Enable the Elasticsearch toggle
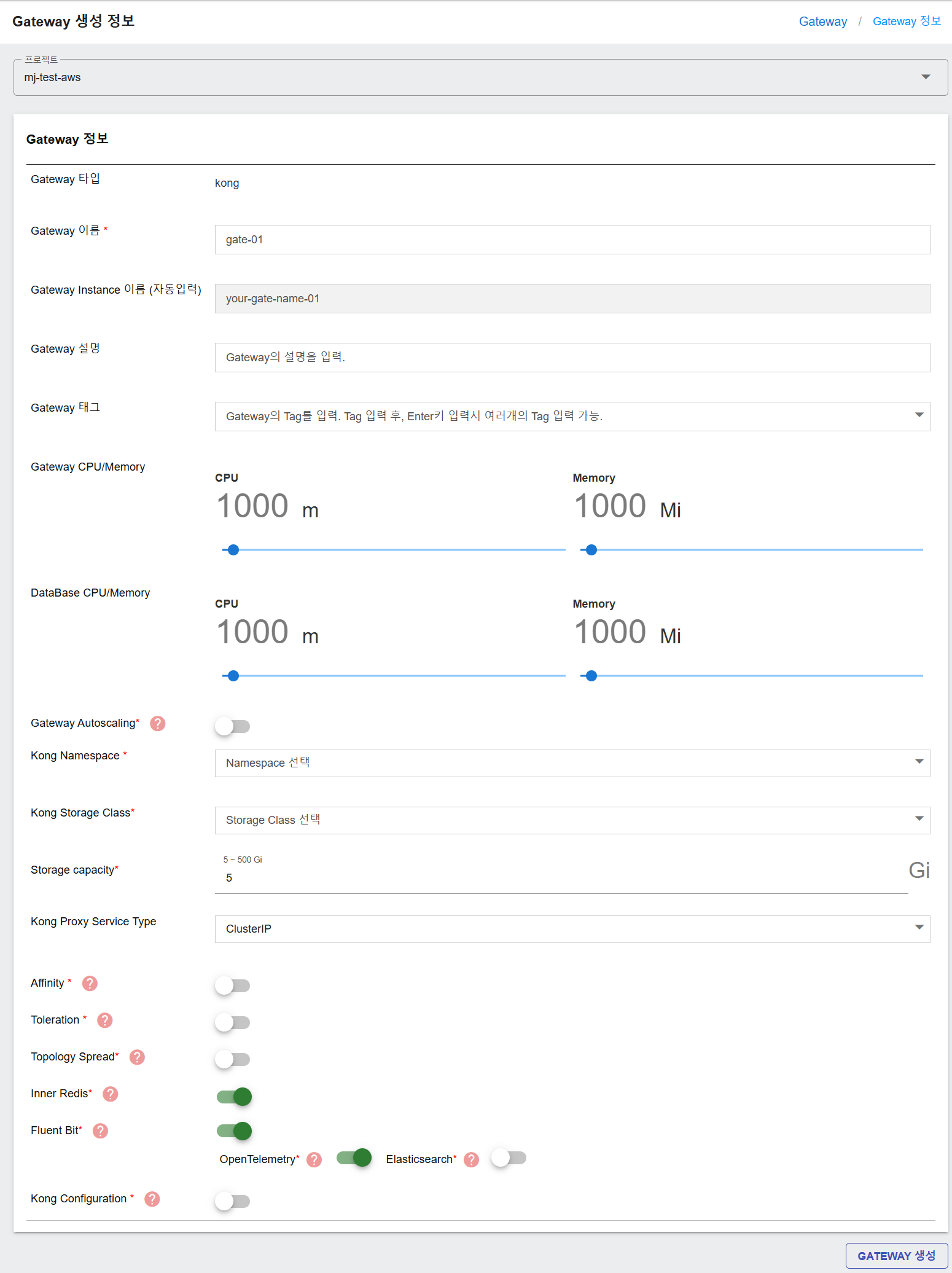This screenshot has width=952, height=1273. [509, 1158]
